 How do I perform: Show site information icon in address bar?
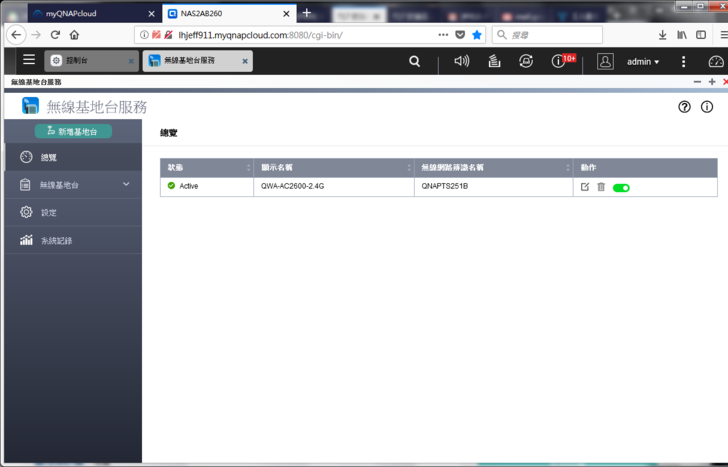(x=144, y=35)
